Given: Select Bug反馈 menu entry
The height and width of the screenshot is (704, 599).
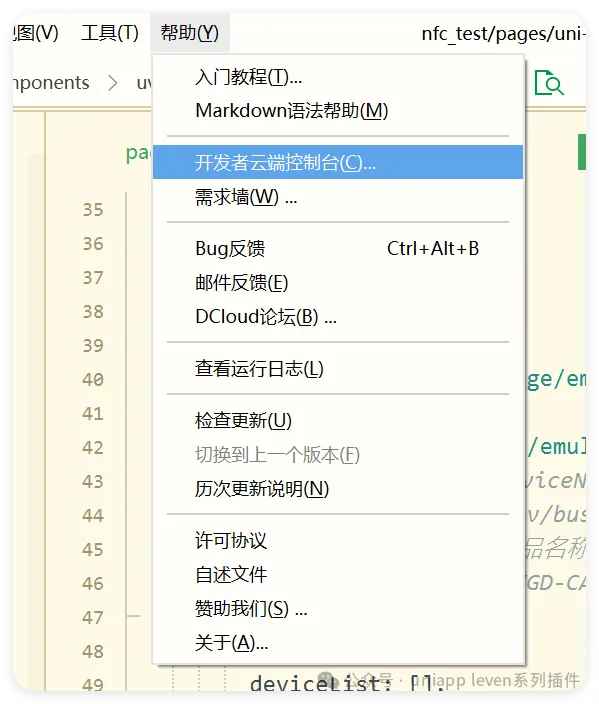Looking at the screenshot, I should (338, 248).
